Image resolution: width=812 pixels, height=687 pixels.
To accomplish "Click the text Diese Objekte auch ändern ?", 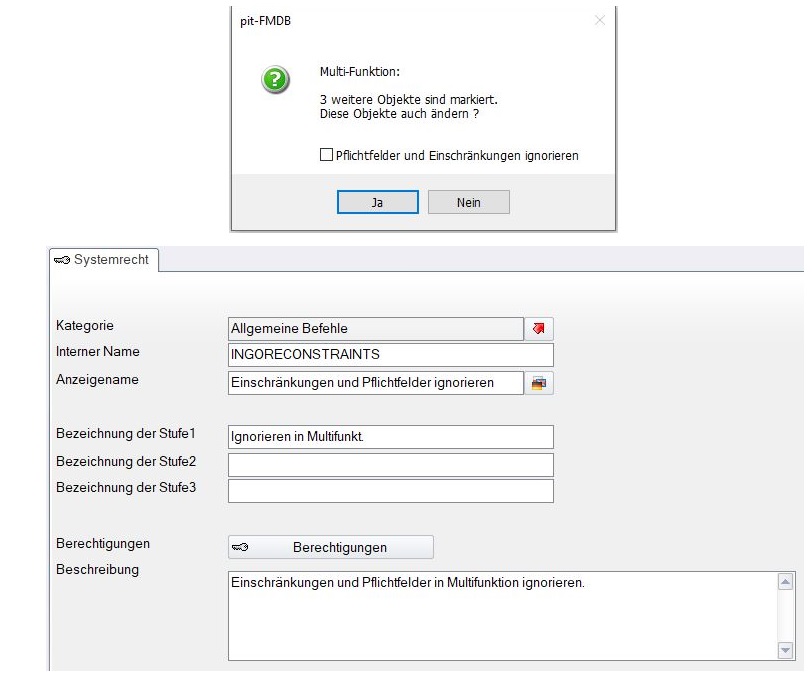I will pyautogui.click(x=399, y=114).
